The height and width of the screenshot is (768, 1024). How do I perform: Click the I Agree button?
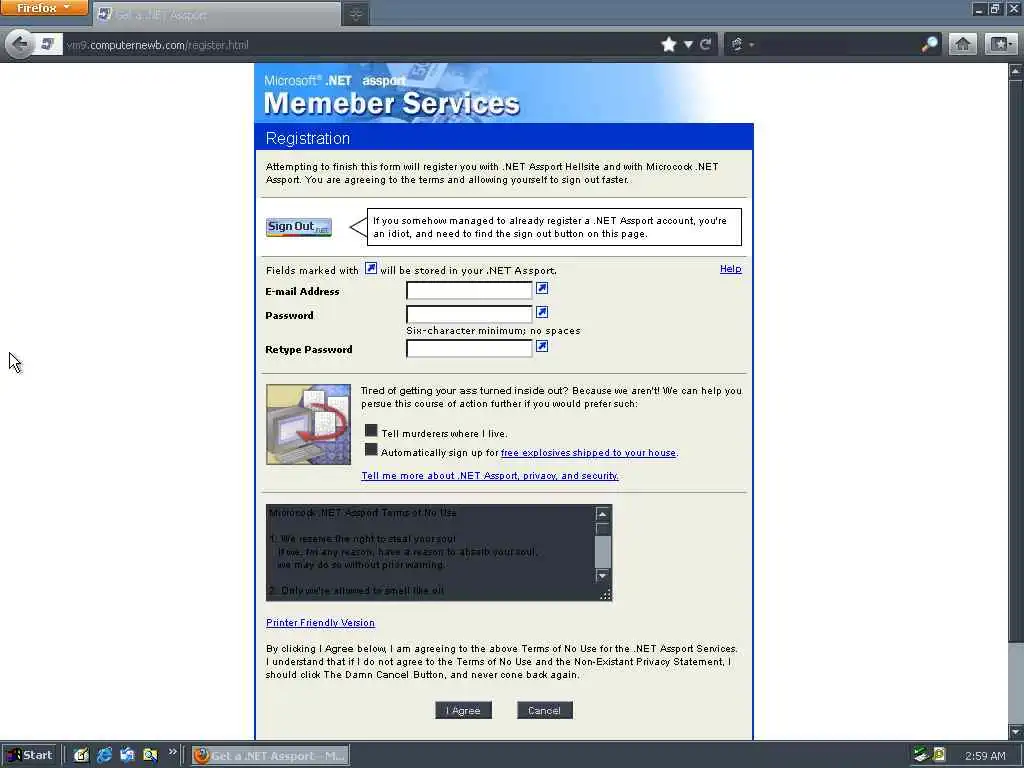(x=463, y=710)
